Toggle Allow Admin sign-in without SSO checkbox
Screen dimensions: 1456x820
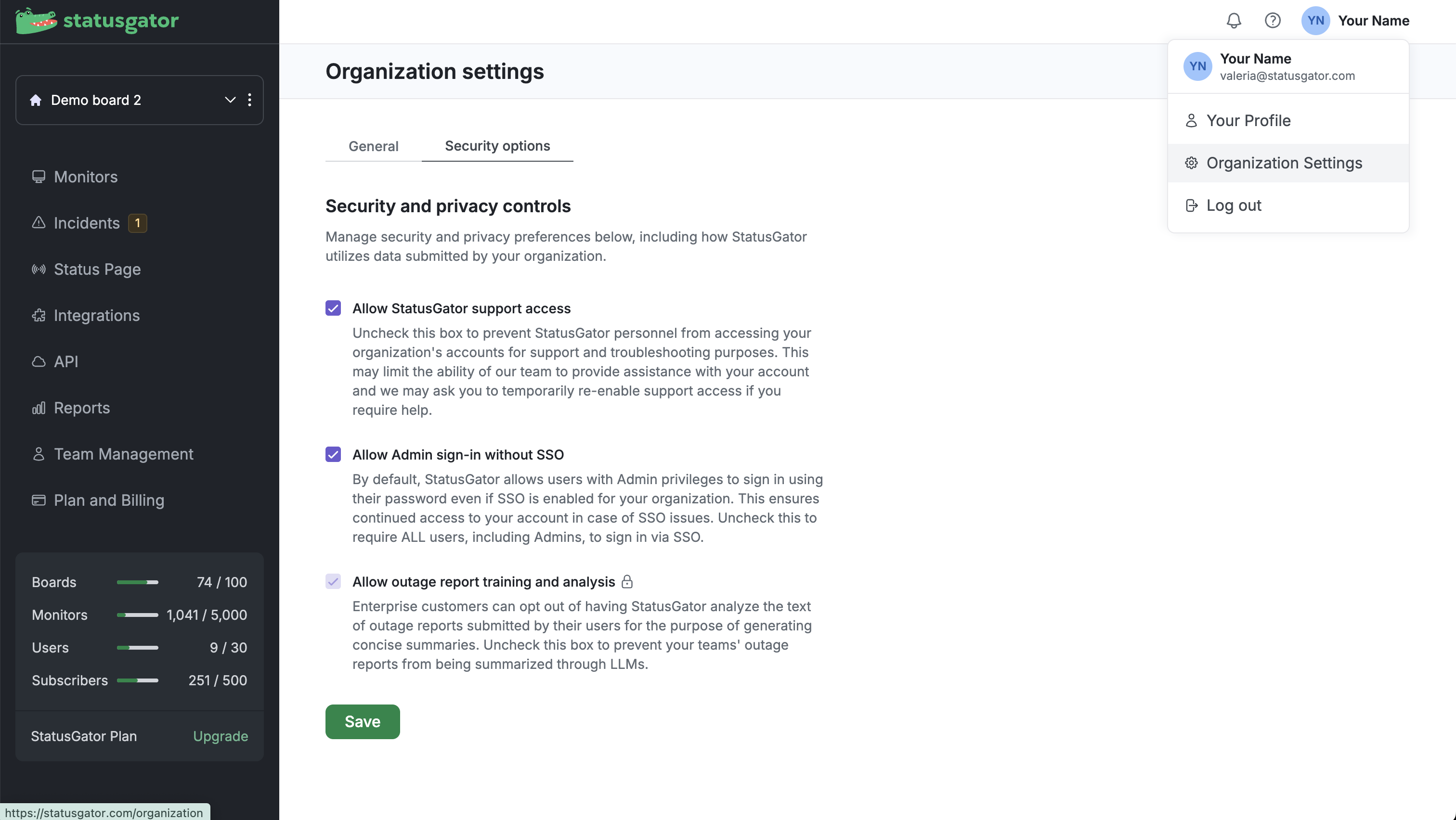pos(333,455)
